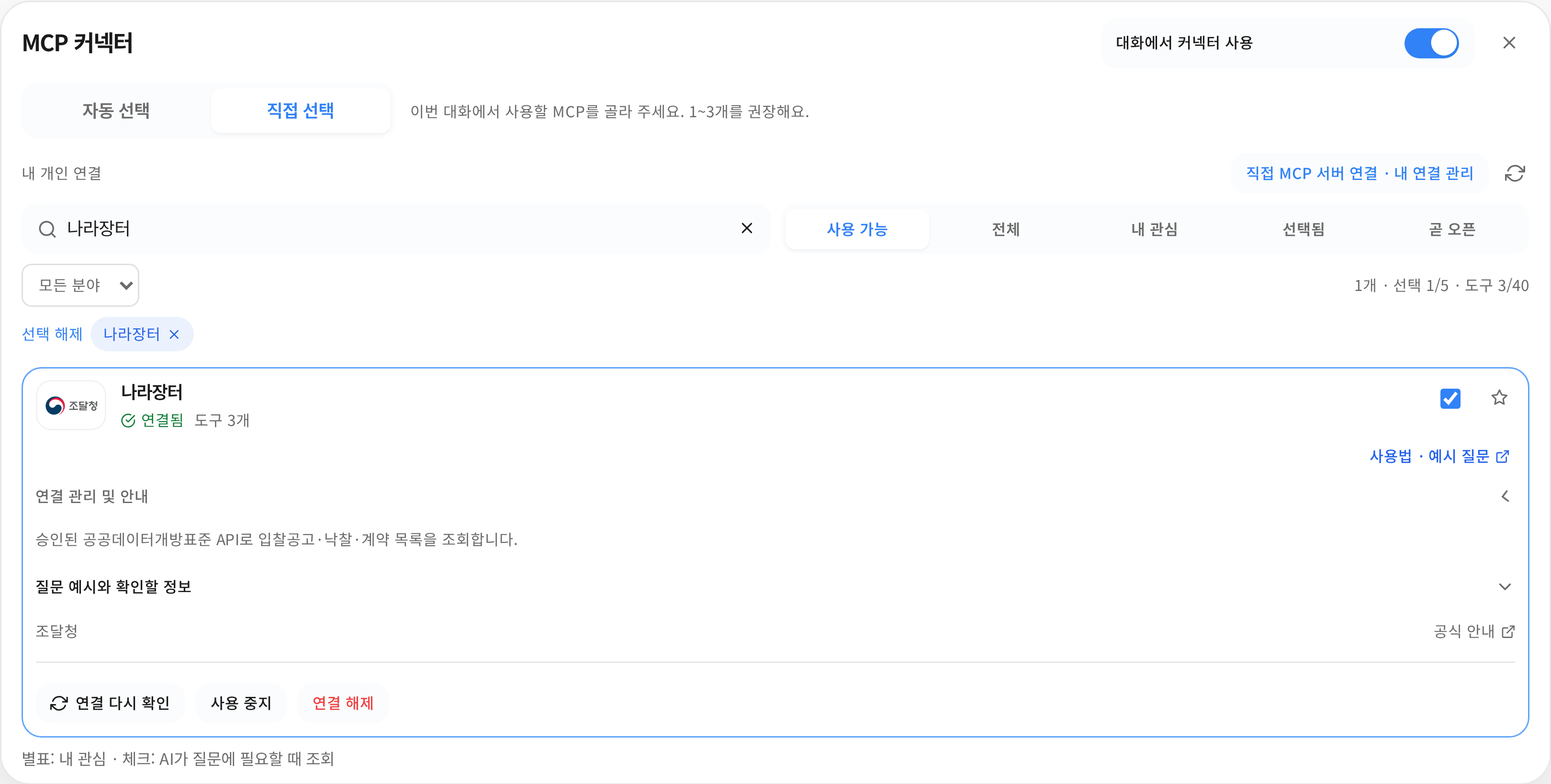Screen dimensions: 1551x784
Task: Show the 내 관심 filter tab
Action: (x=1154, y=229)
